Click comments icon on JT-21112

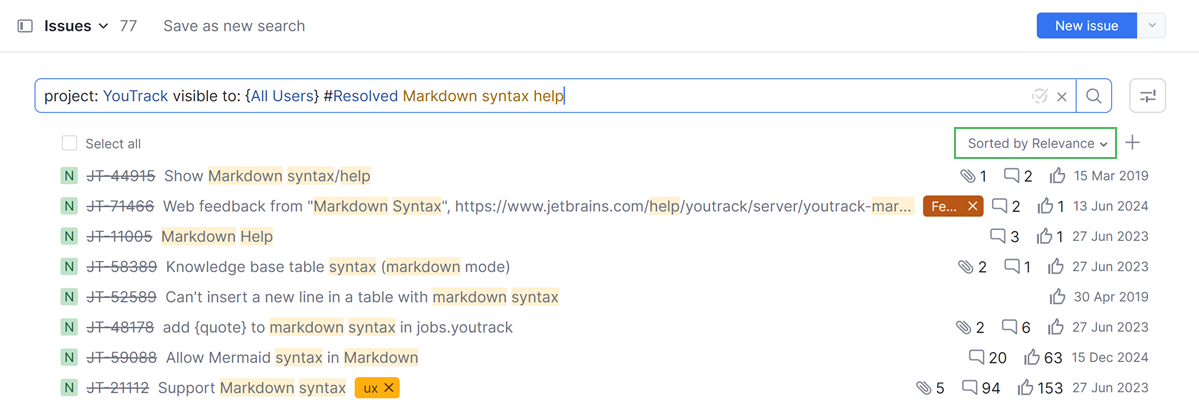[x=969, y=388]
